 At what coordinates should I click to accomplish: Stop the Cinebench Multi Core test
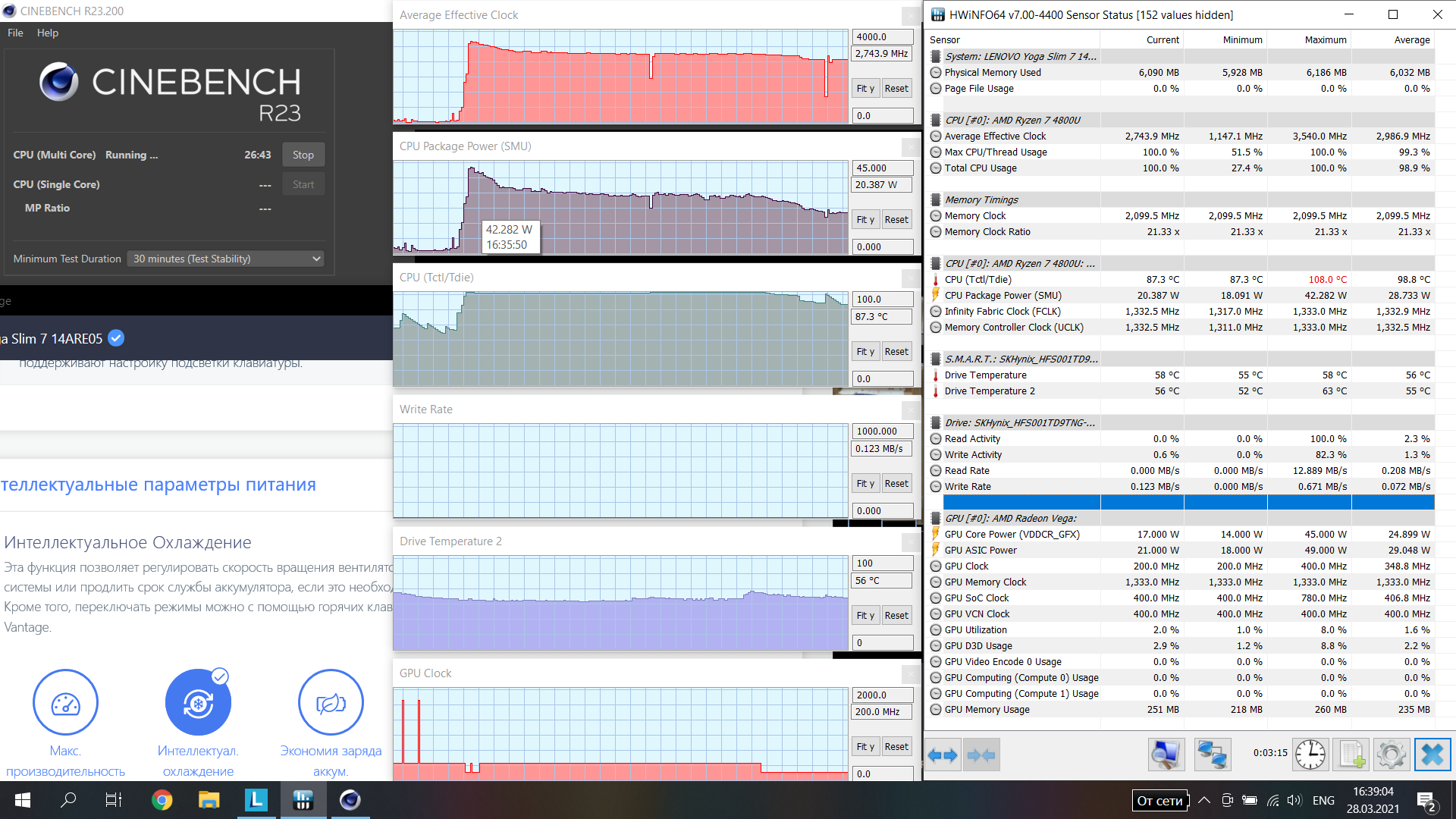point(303,155)
